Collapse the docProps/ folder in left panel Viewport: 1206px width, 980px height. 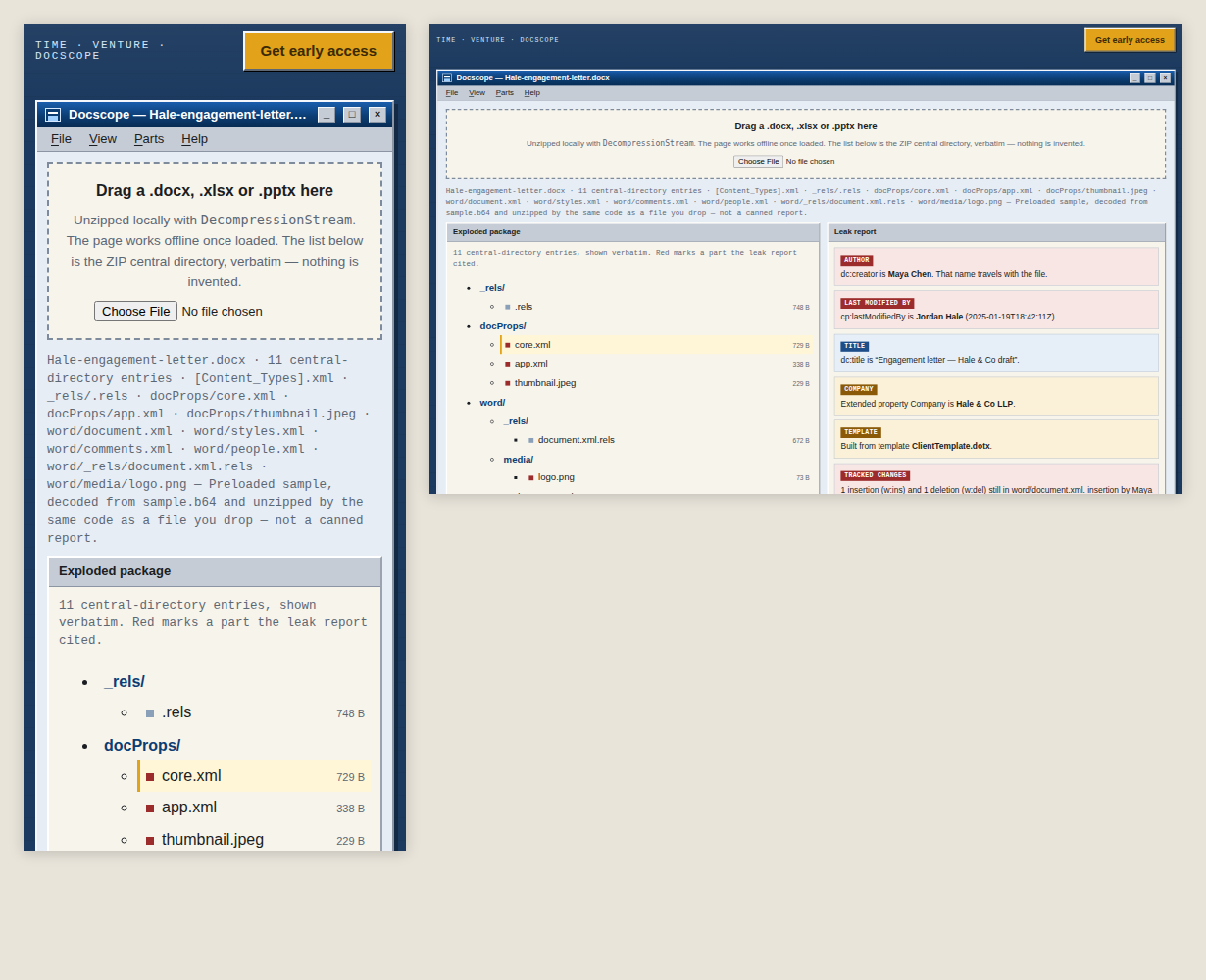pyautogui.click(x=142, y=746)
